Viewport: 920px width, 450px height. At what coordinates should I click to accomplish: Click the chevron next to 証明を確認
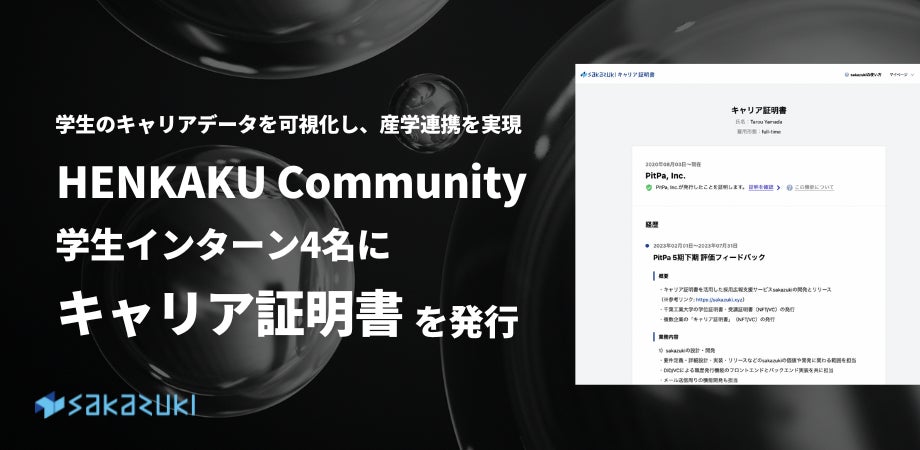[x=778, y=188]
